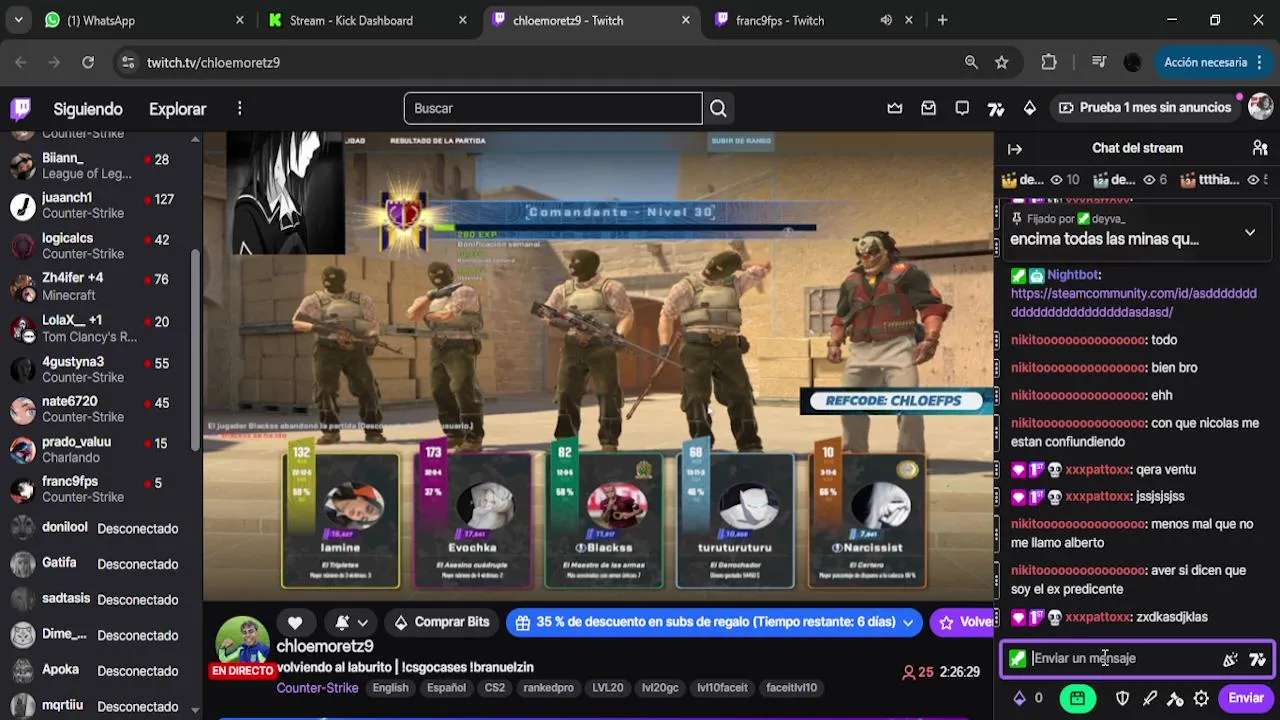Toggle the notification bell for chloemoretz9
The image size is (1280, 720).
(351, 622)
